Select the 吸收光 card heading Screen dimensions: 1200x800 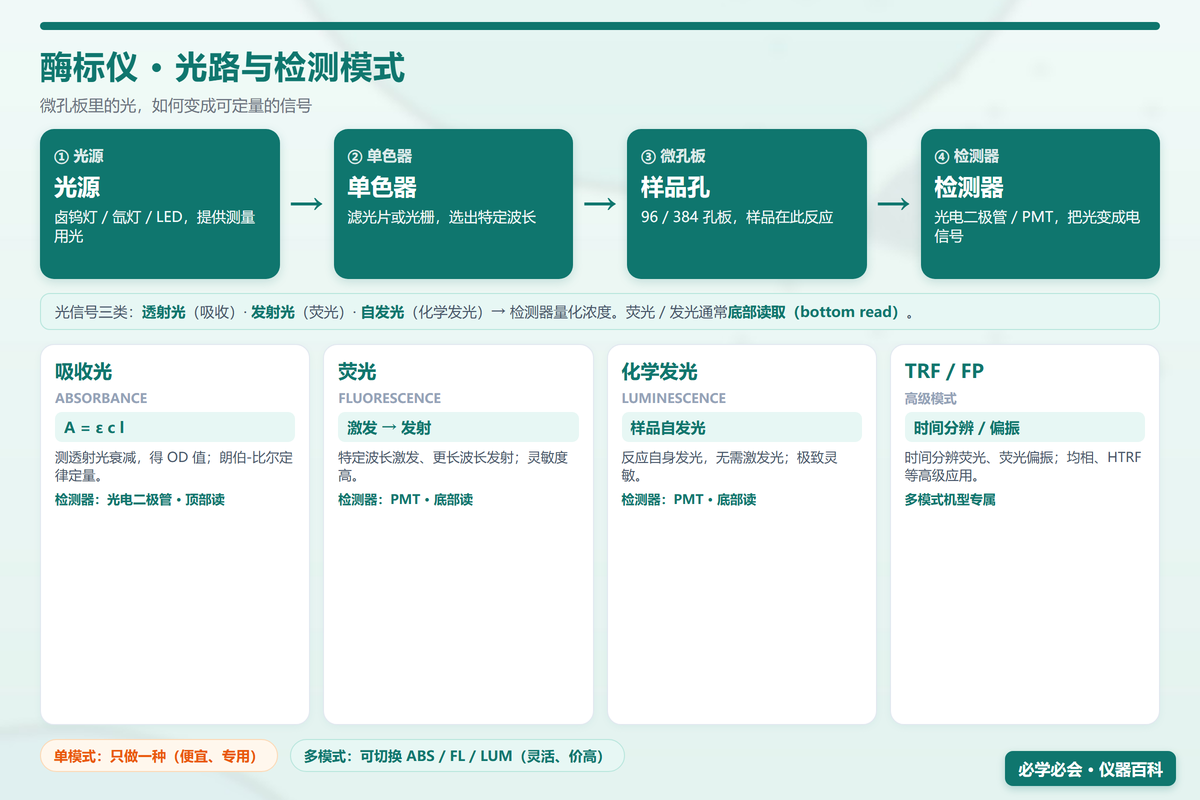[83, 371]
